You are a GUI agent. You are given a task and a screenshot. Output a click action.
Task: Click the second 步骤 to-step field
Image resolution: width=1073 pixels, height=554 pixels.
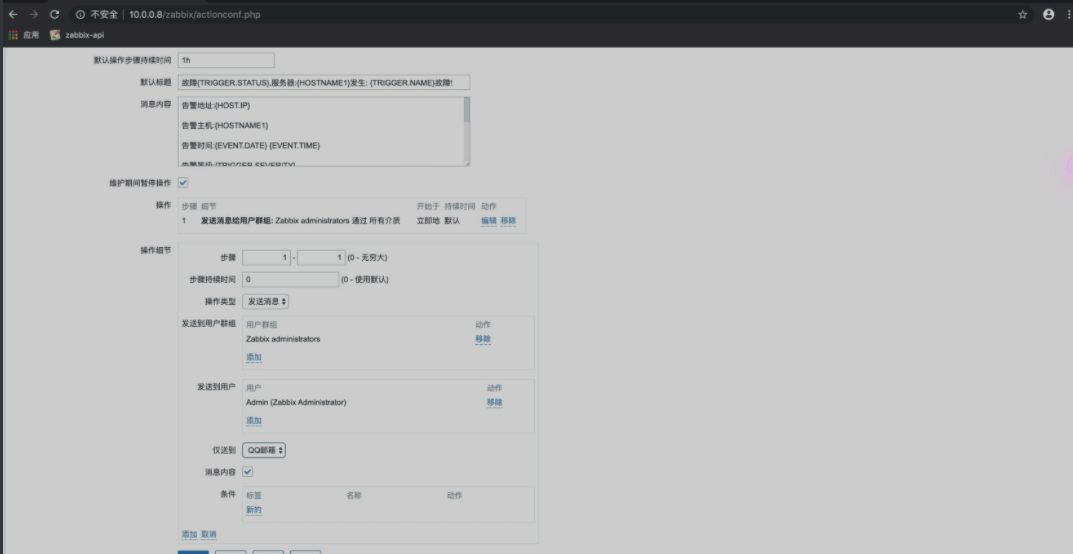321,258
